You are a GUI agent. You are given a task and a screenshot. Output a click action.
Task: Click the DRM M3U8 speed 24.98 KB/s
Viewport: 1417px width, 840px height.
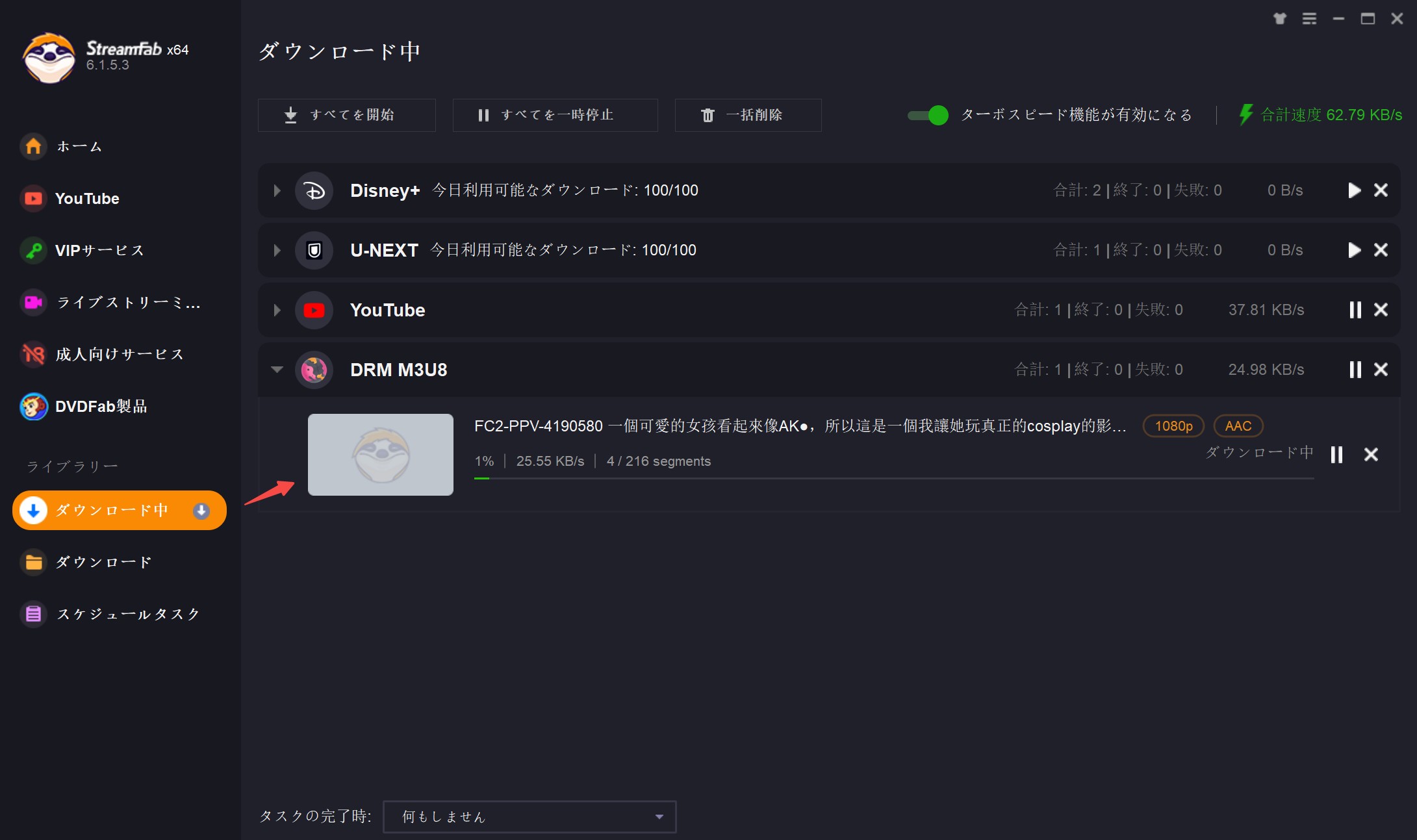tap(1266, 370)
